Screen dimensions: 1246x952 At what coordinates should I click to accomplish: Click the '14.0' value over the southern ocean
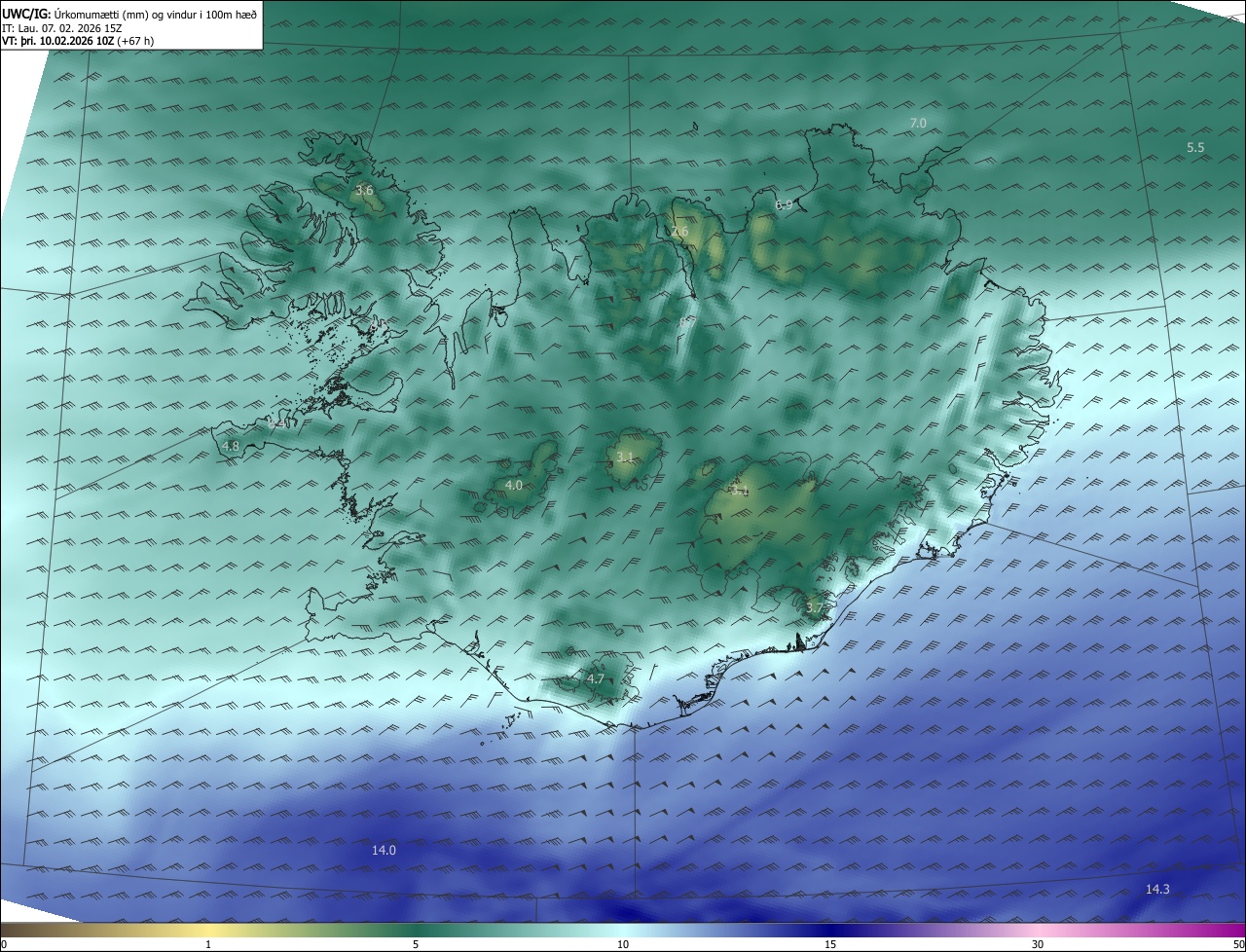(x=384, y=850)
